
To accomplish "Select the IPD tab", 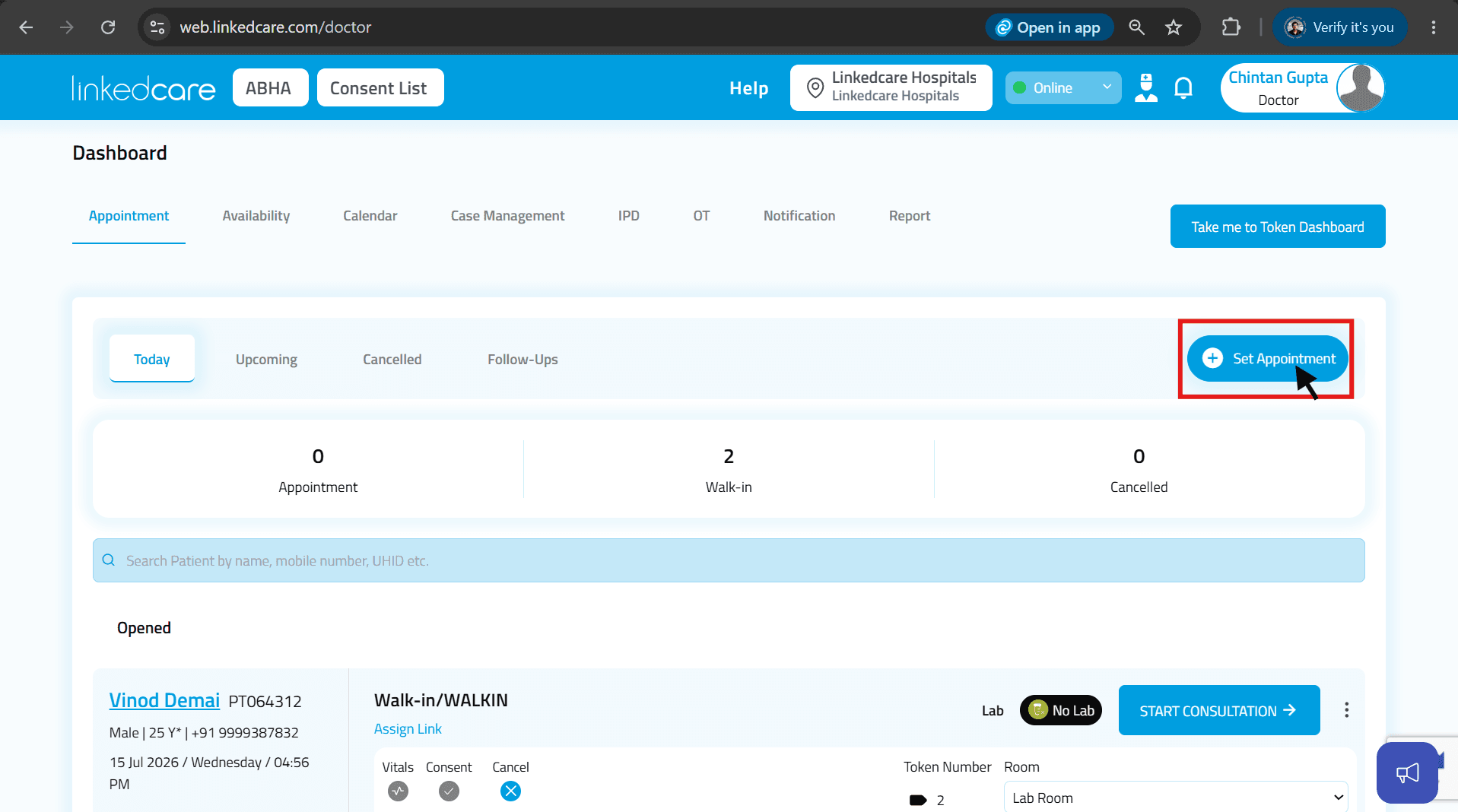I will [x=629, y=216].
